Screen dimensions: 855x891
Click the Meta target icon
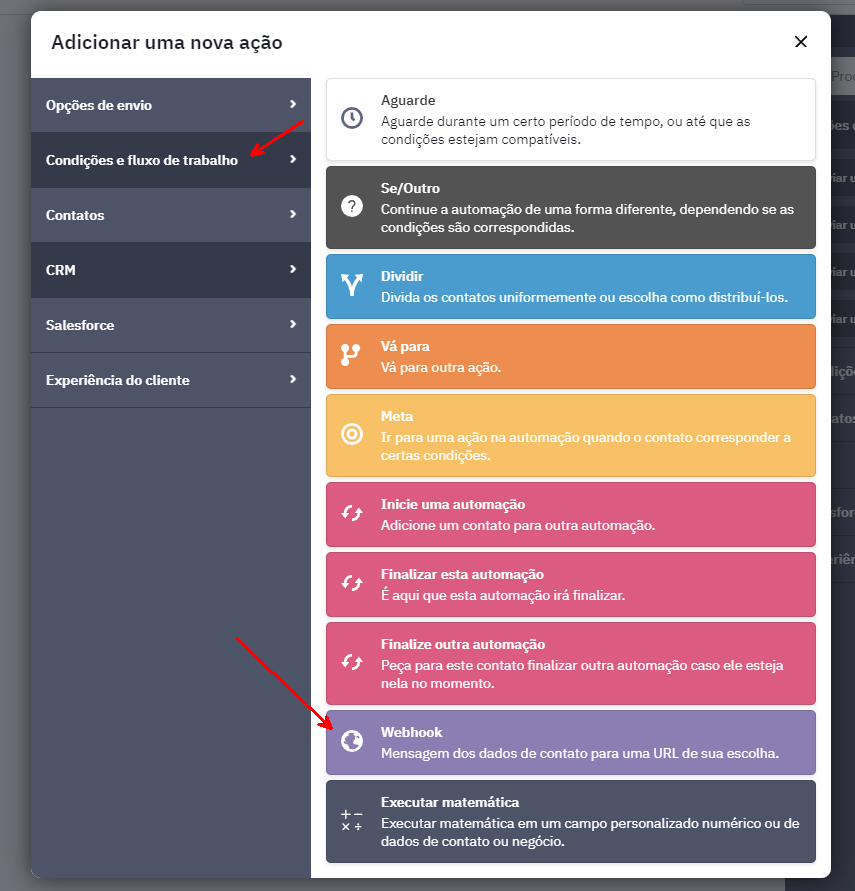point(351,434)
